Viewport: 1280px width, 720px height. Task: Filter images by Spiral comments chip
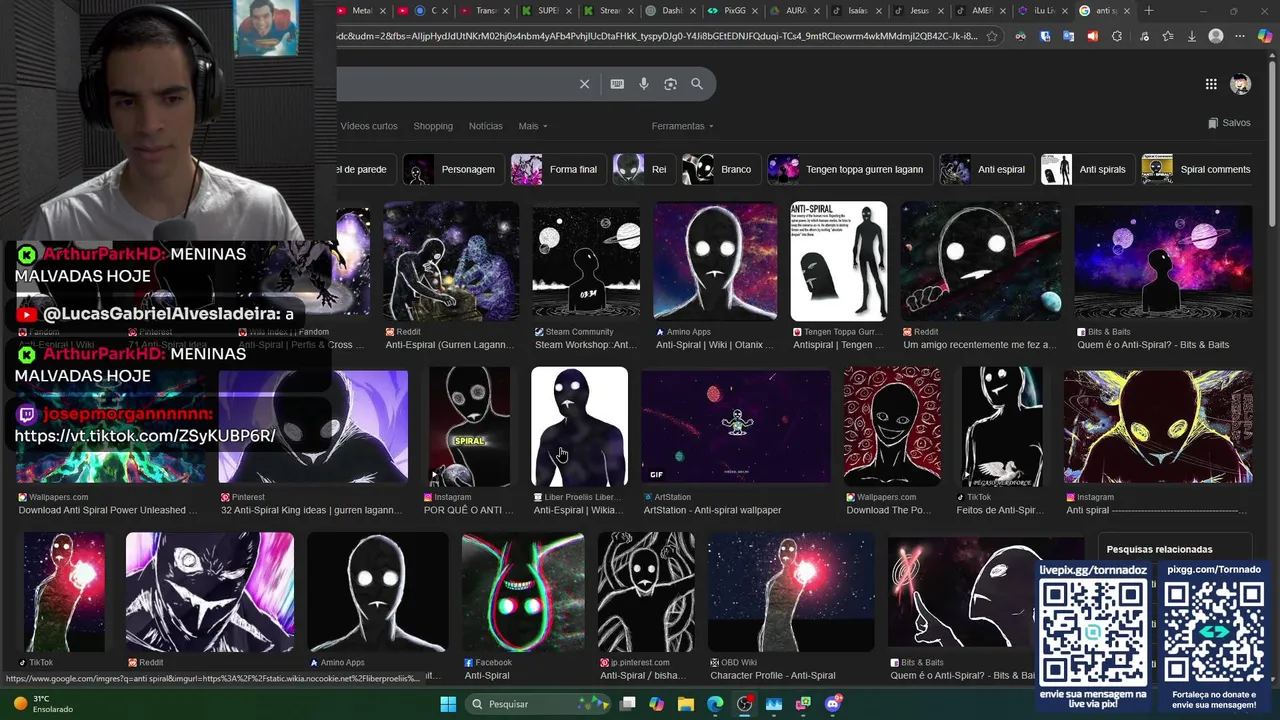click(x=1198, y=169)
